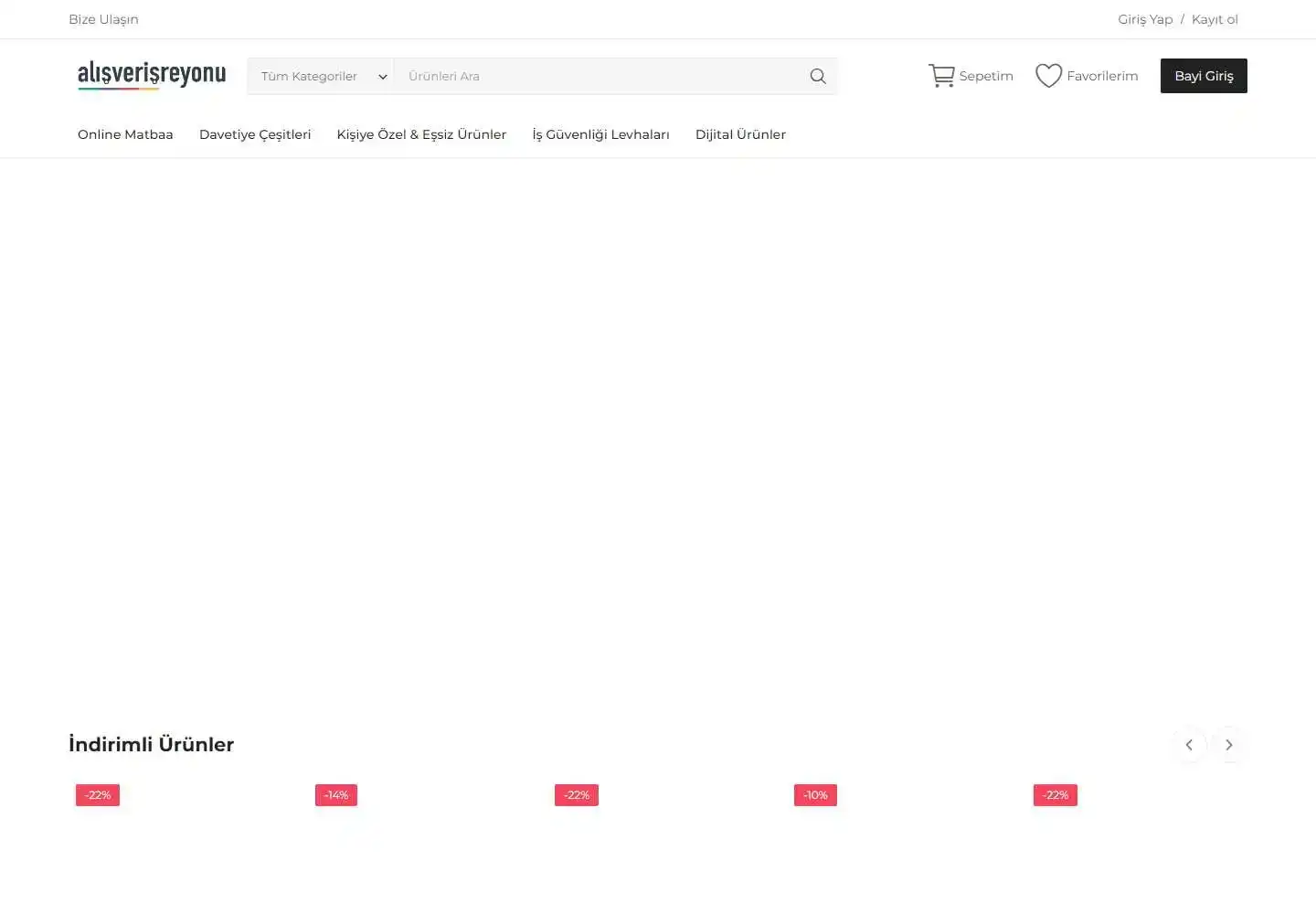Click the -14% discount badge
The image size is (1316, 914).
[336, 795]
